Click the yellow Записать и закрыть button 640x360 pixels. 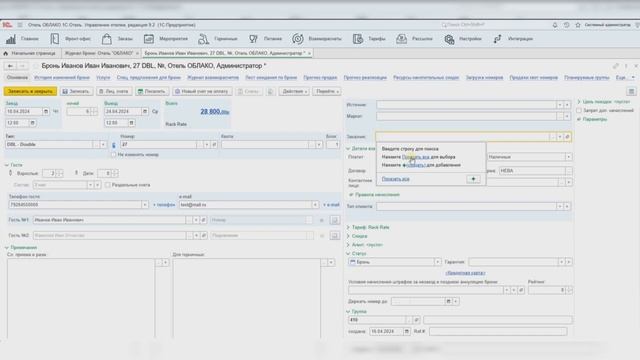pyautogui.click(x=30, y=91)
